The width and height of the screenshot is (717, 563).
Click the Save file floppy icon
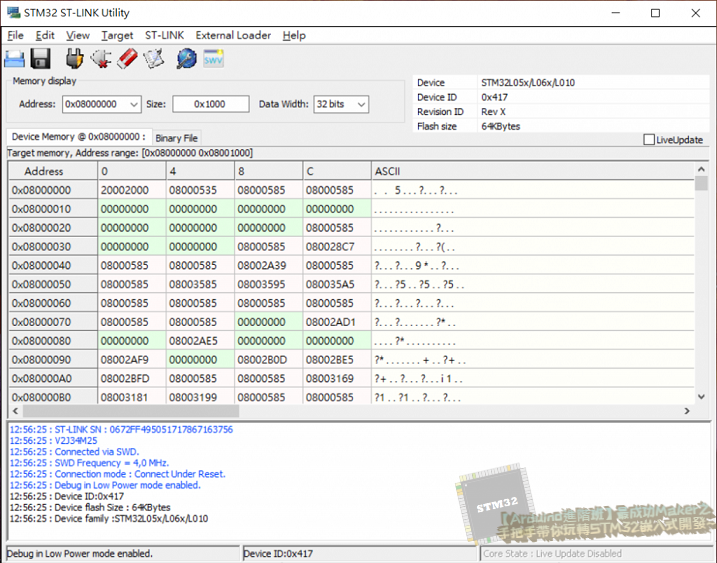point(40,59)
